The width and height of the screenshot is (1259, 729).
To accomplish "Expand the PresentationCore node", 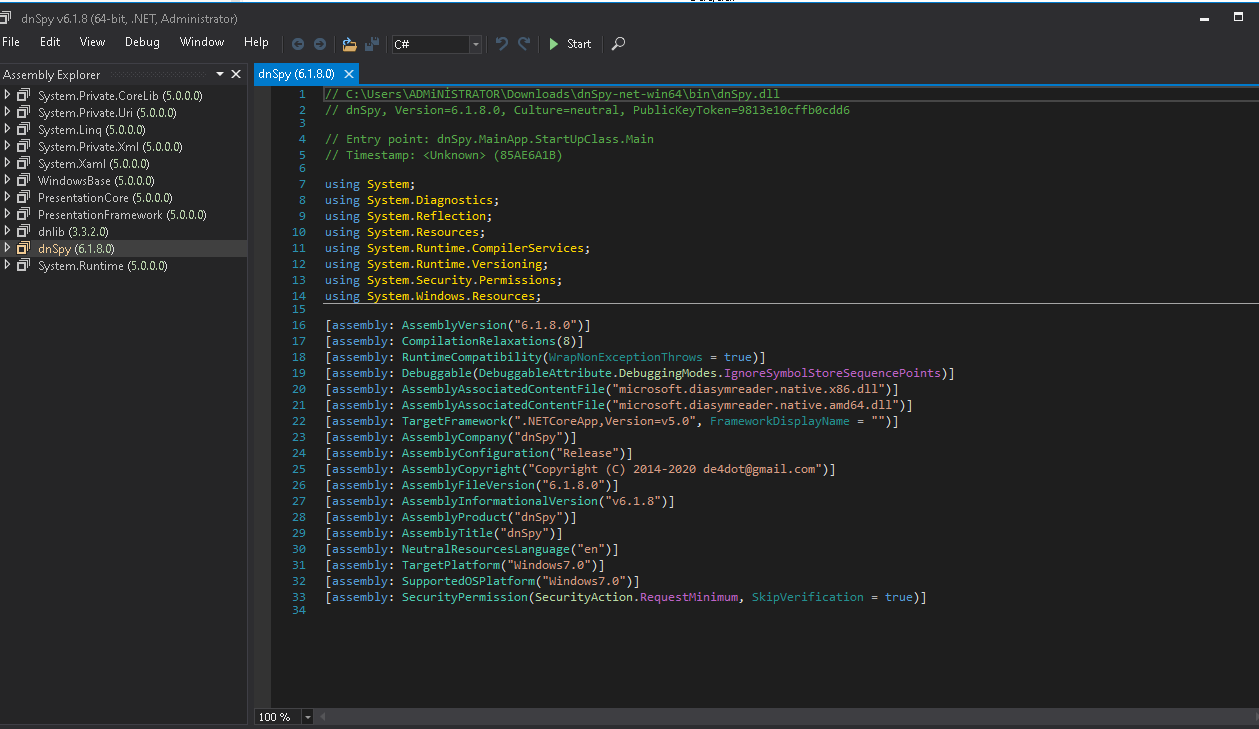I will coord(7,197).
